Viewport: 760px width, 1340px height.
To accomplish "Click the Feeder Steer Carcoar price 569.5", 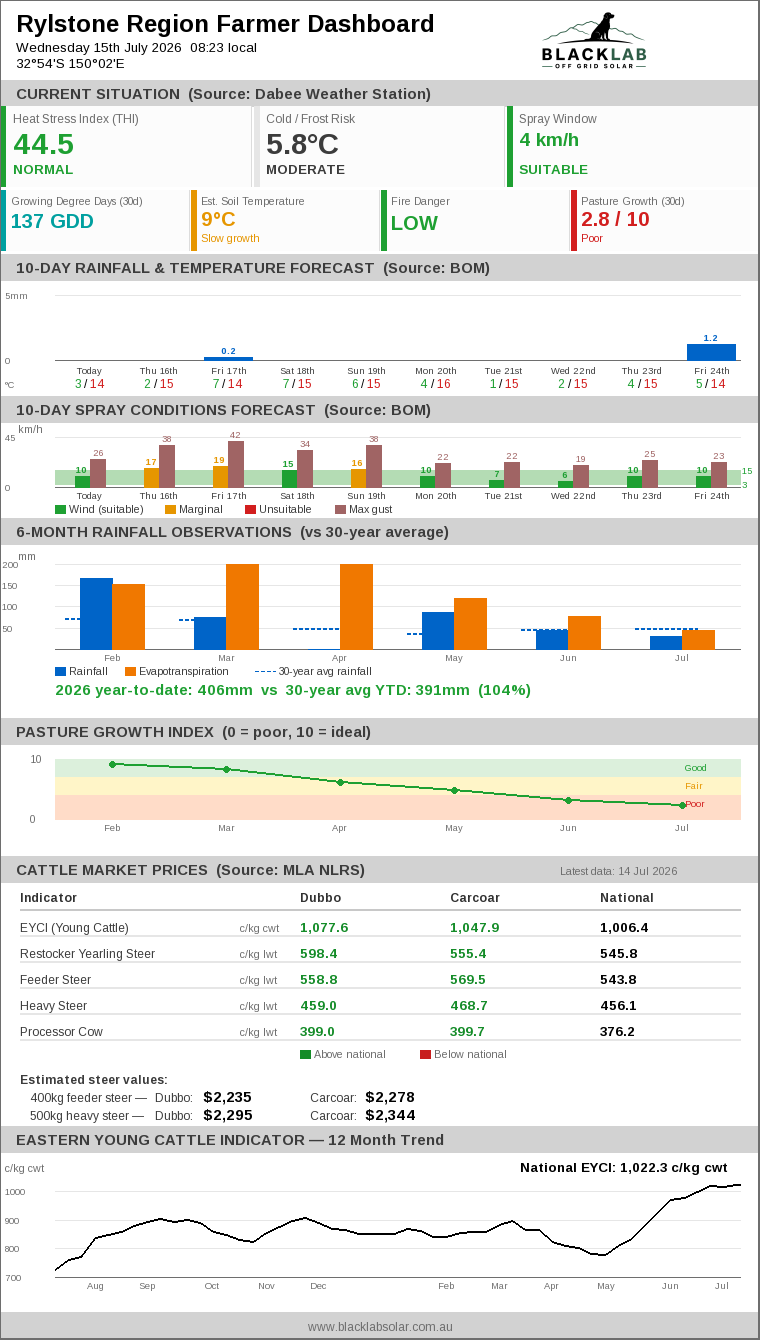I will (468, 980).
